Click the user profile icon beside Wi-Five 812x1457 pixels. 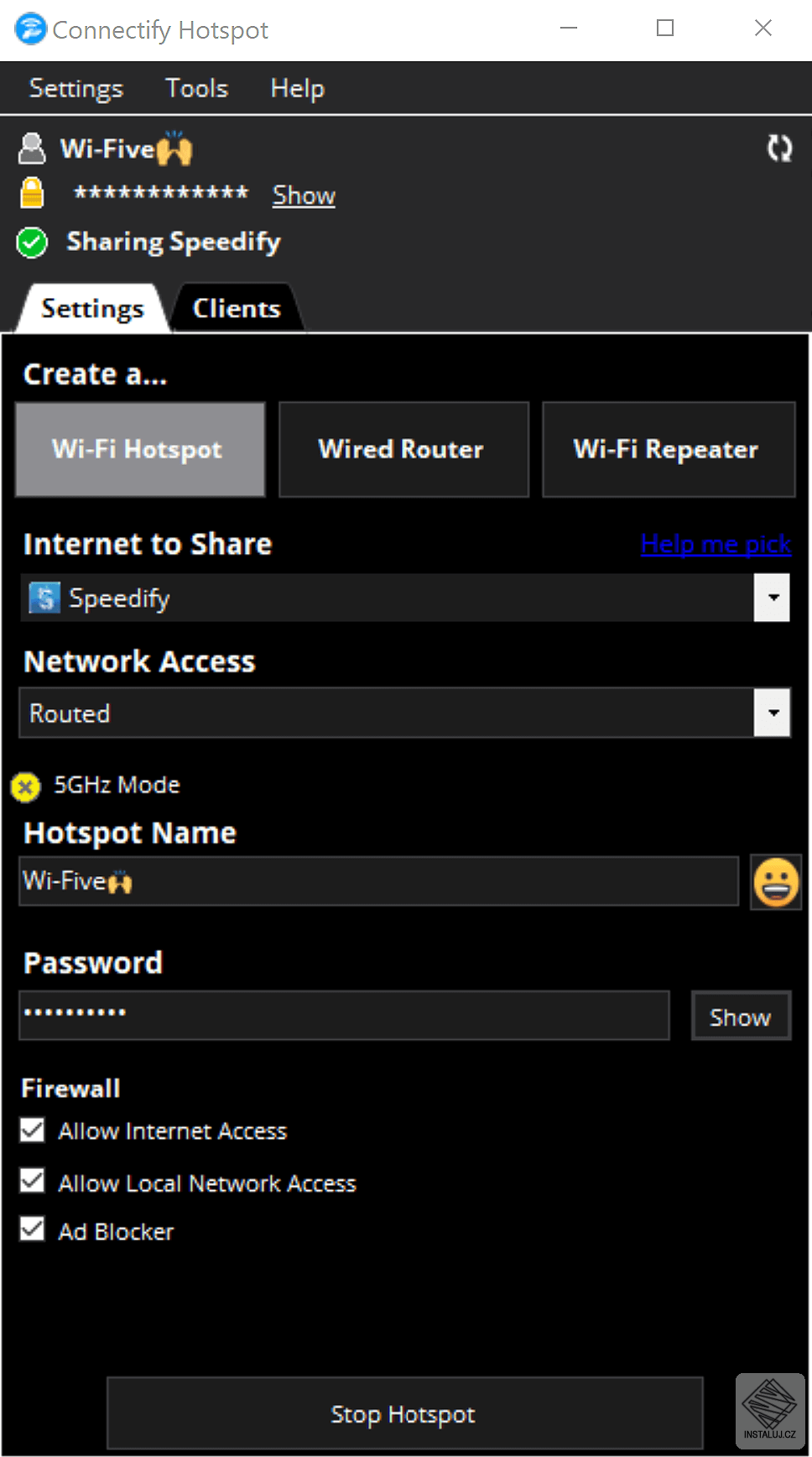[32, 149]
